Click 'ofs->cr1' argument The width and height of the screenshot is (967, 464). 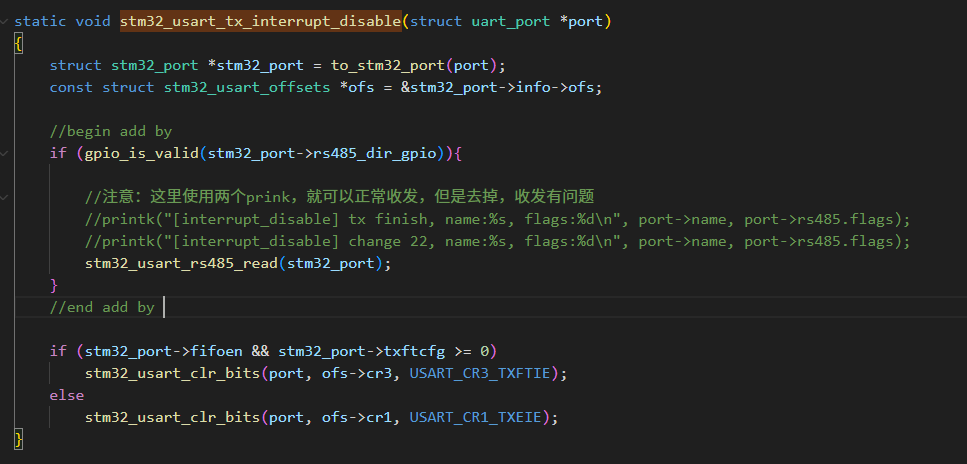pos(357,418)
